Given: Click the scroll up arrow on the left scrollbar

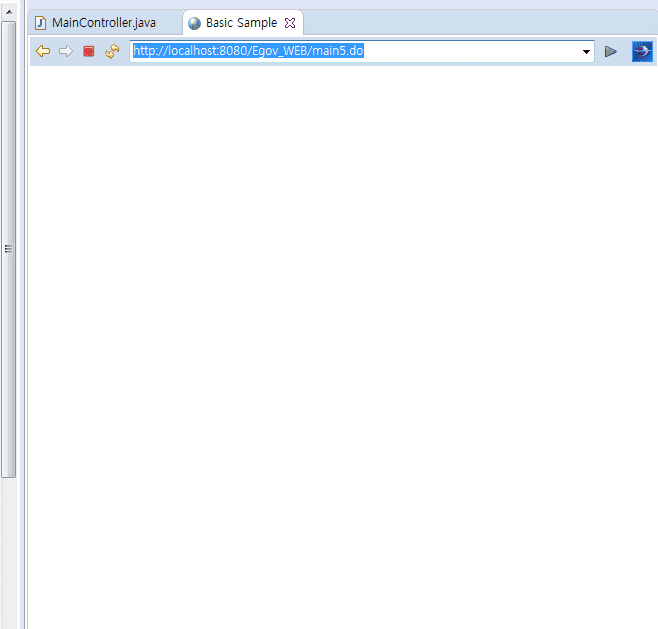Looking at the screenshot, I should pos(8,12).
